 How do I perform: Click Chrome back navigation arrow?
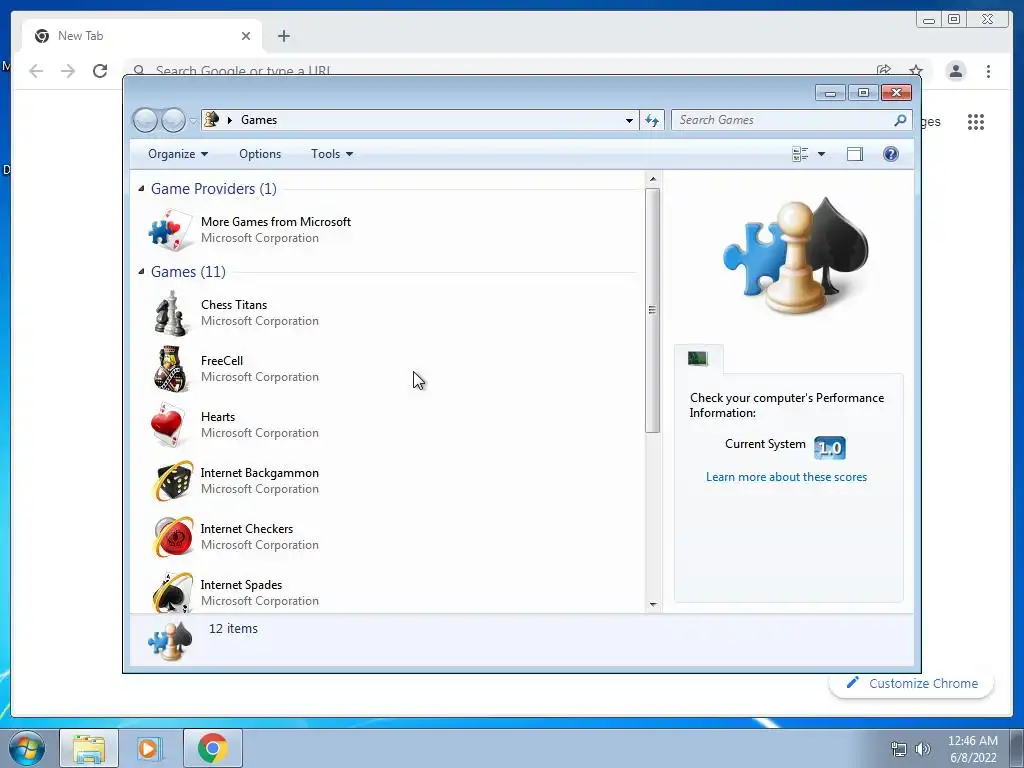pos(36,71)
